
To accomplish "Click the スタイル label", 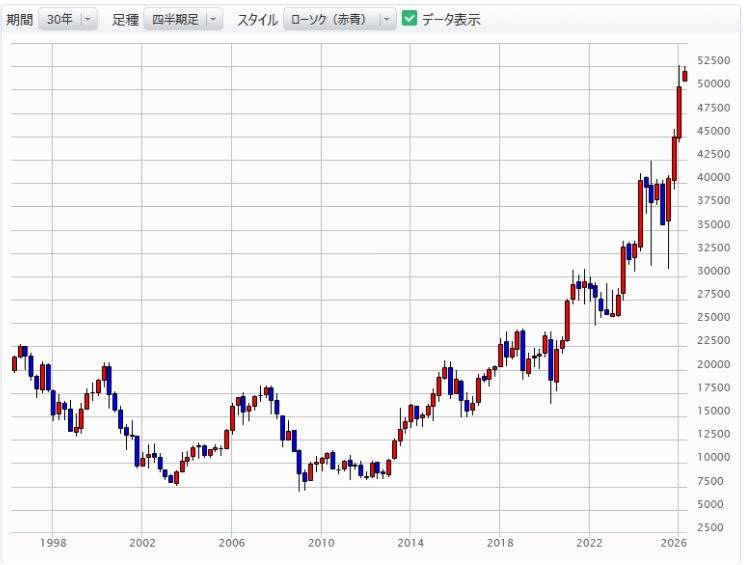I will [257, 19].
